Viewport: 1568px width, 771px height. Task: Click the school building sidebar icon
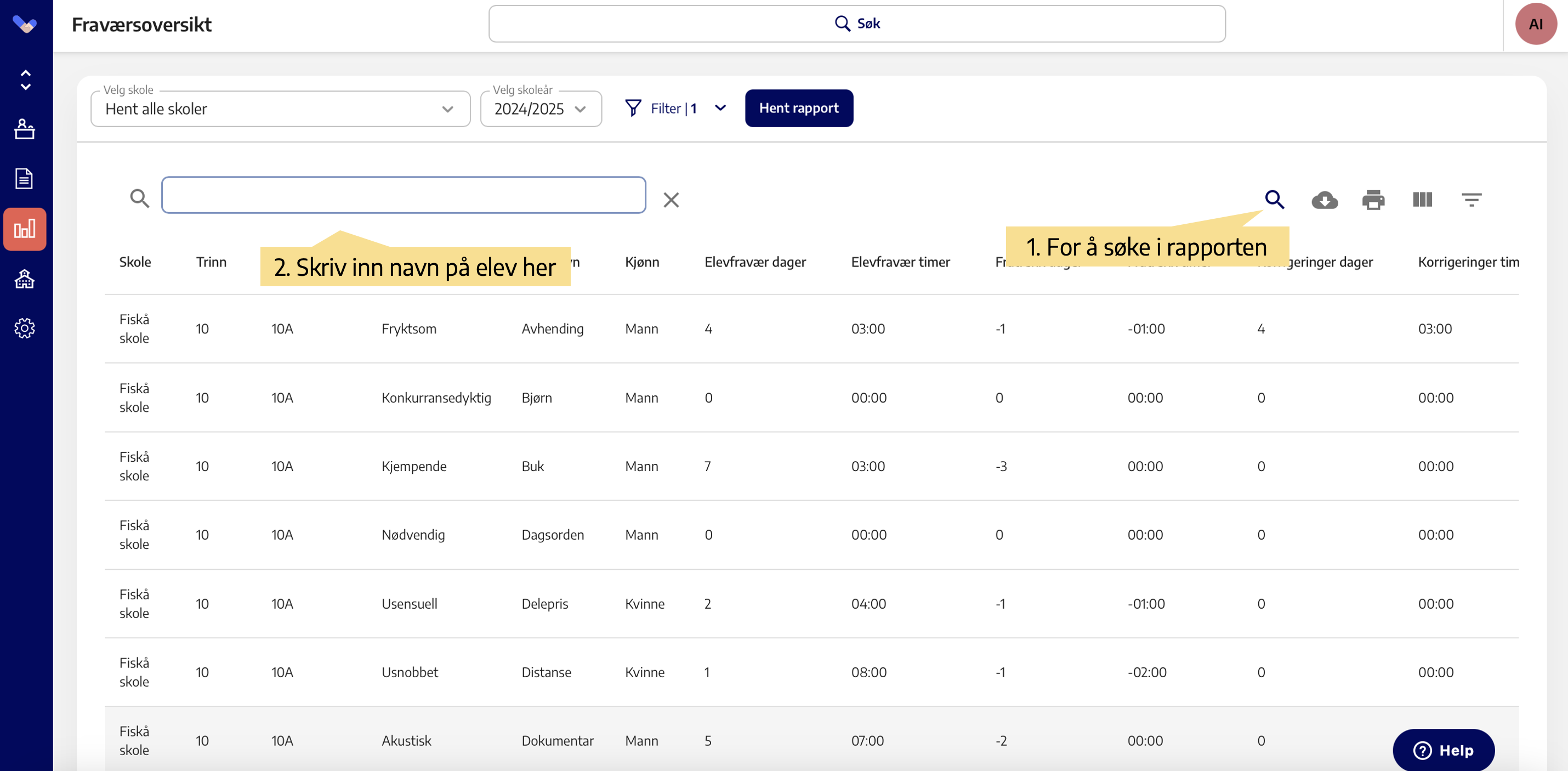tap(24, 279)
